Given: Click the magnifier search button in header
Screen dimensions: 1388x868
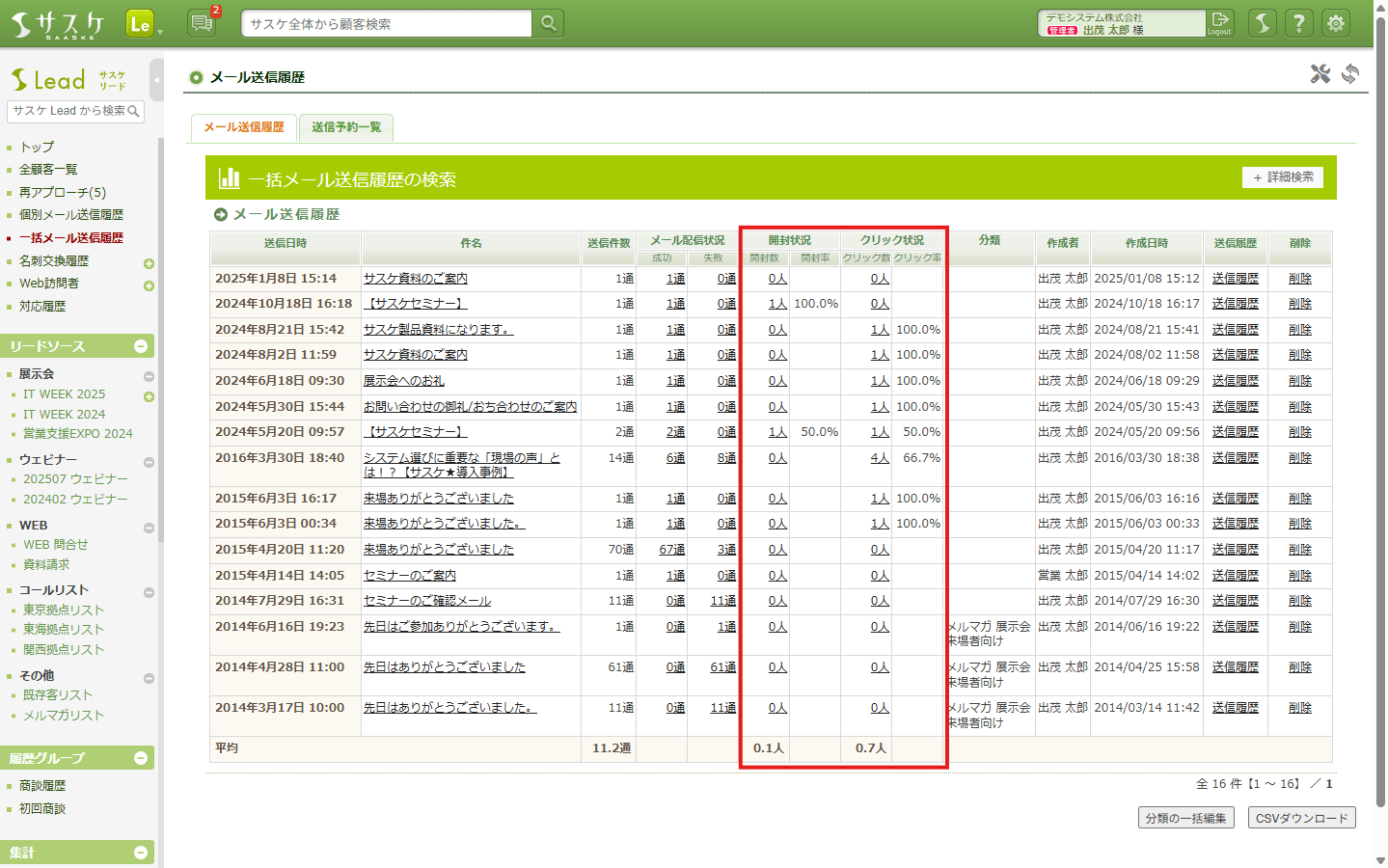Looking at the screenshot, I should click(x=548, y=23).
